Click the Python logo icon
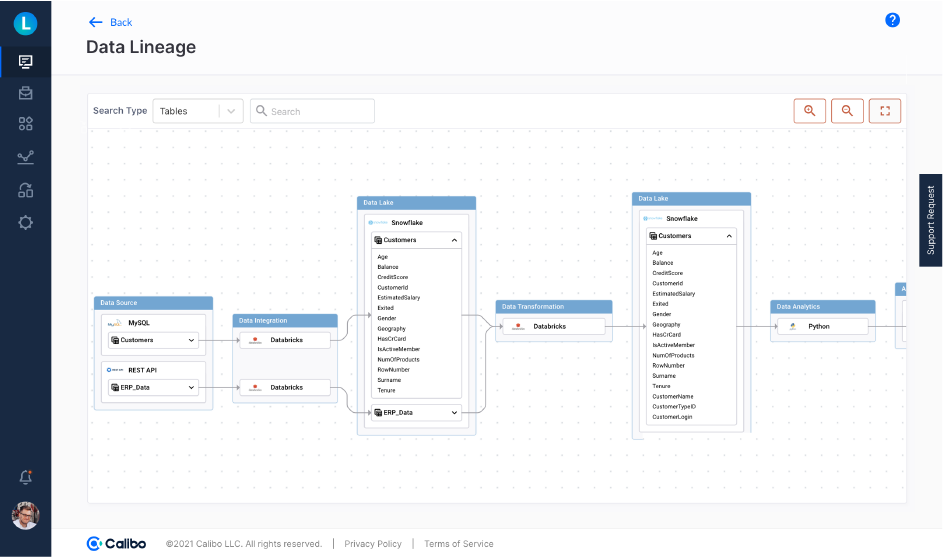 coord(793,326)
